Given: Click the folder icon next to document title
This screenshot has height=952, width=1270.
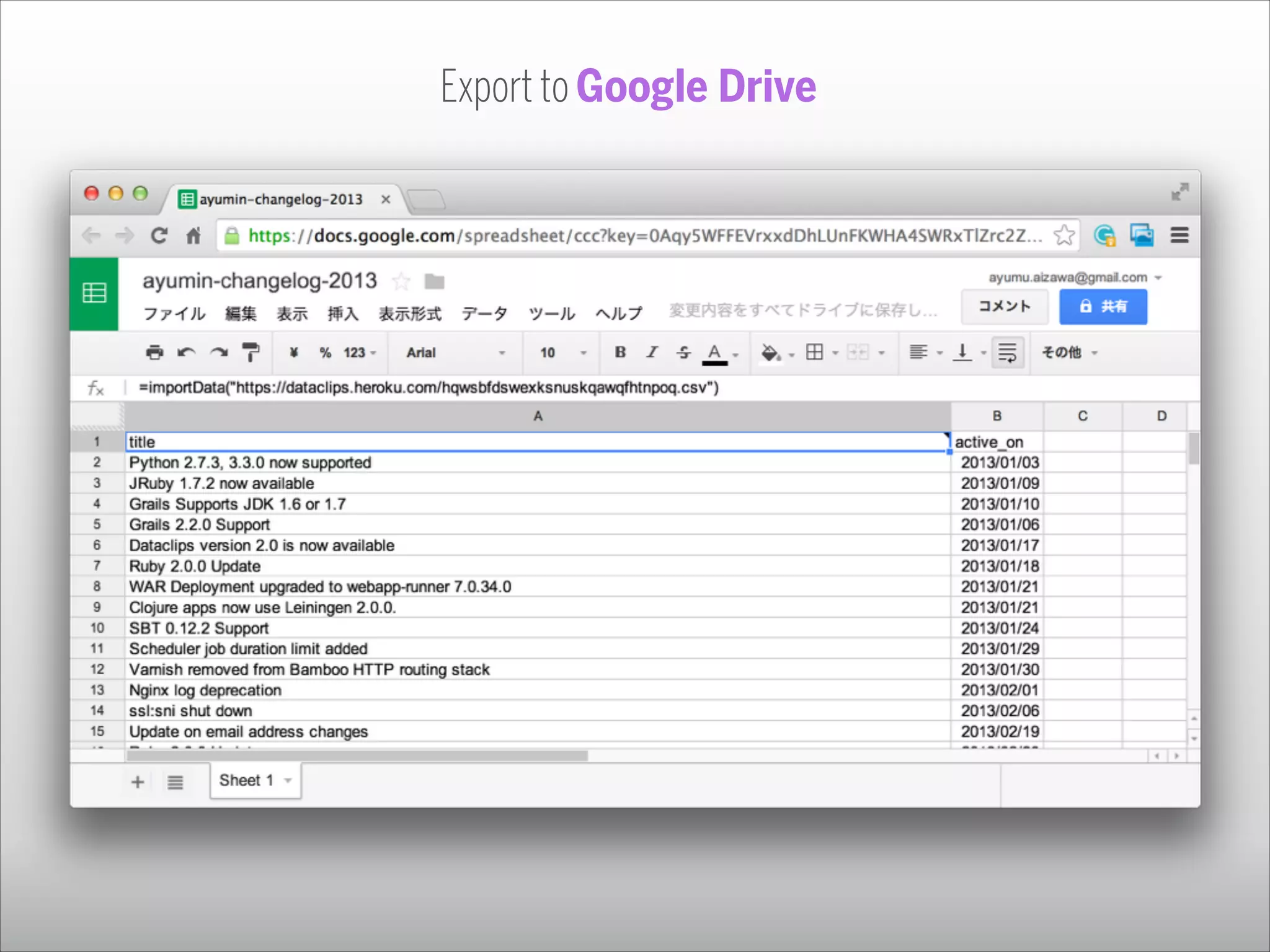Looking at the screenshot, I should click(434, 281).
